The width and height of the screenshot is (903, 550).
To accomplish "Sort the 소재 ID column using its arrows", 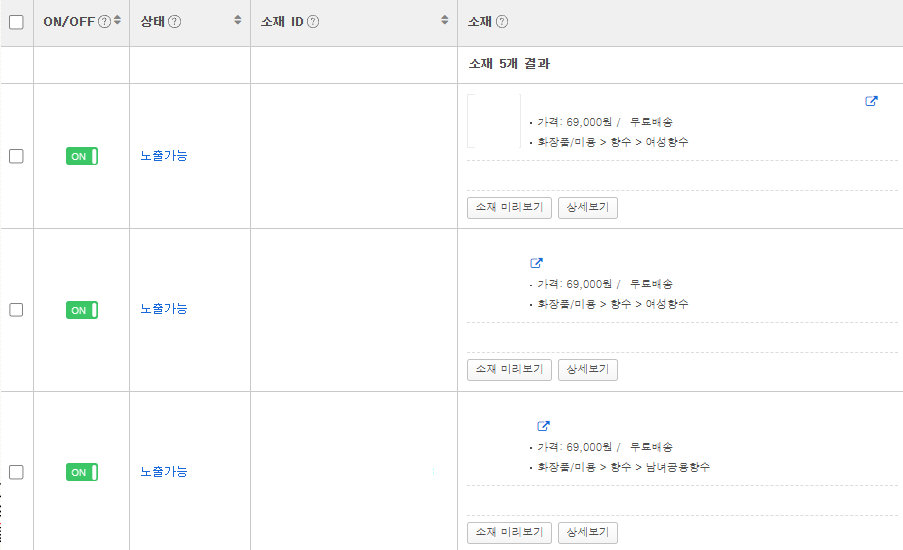I will [444, 21].
